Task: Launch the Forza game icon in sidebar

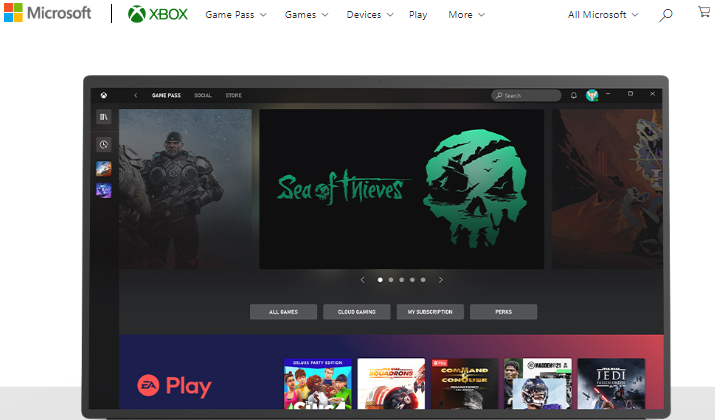Action: click(x=104, y=169)
